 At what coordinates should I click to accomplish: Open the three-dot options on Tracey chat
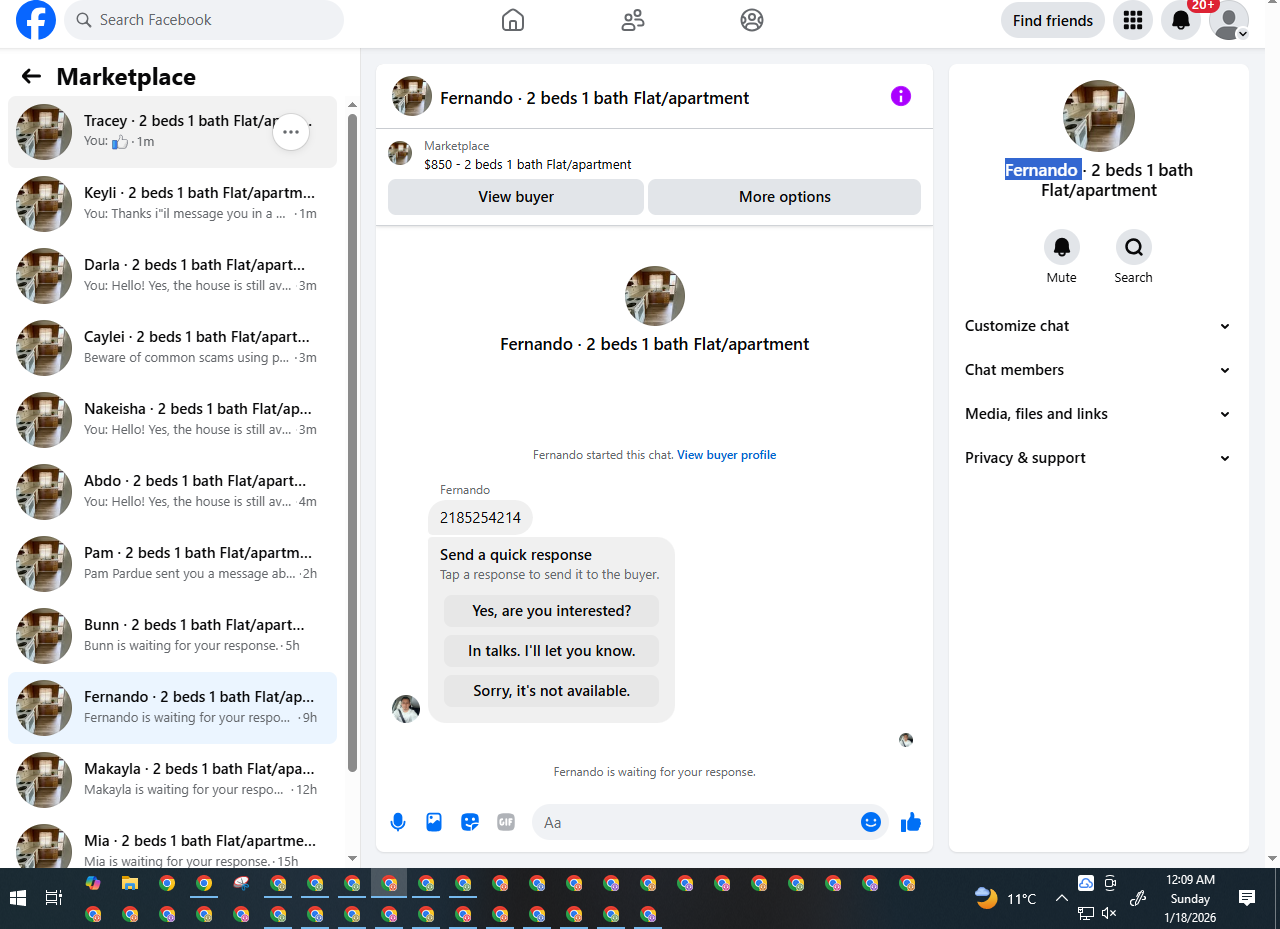point(291,131)
